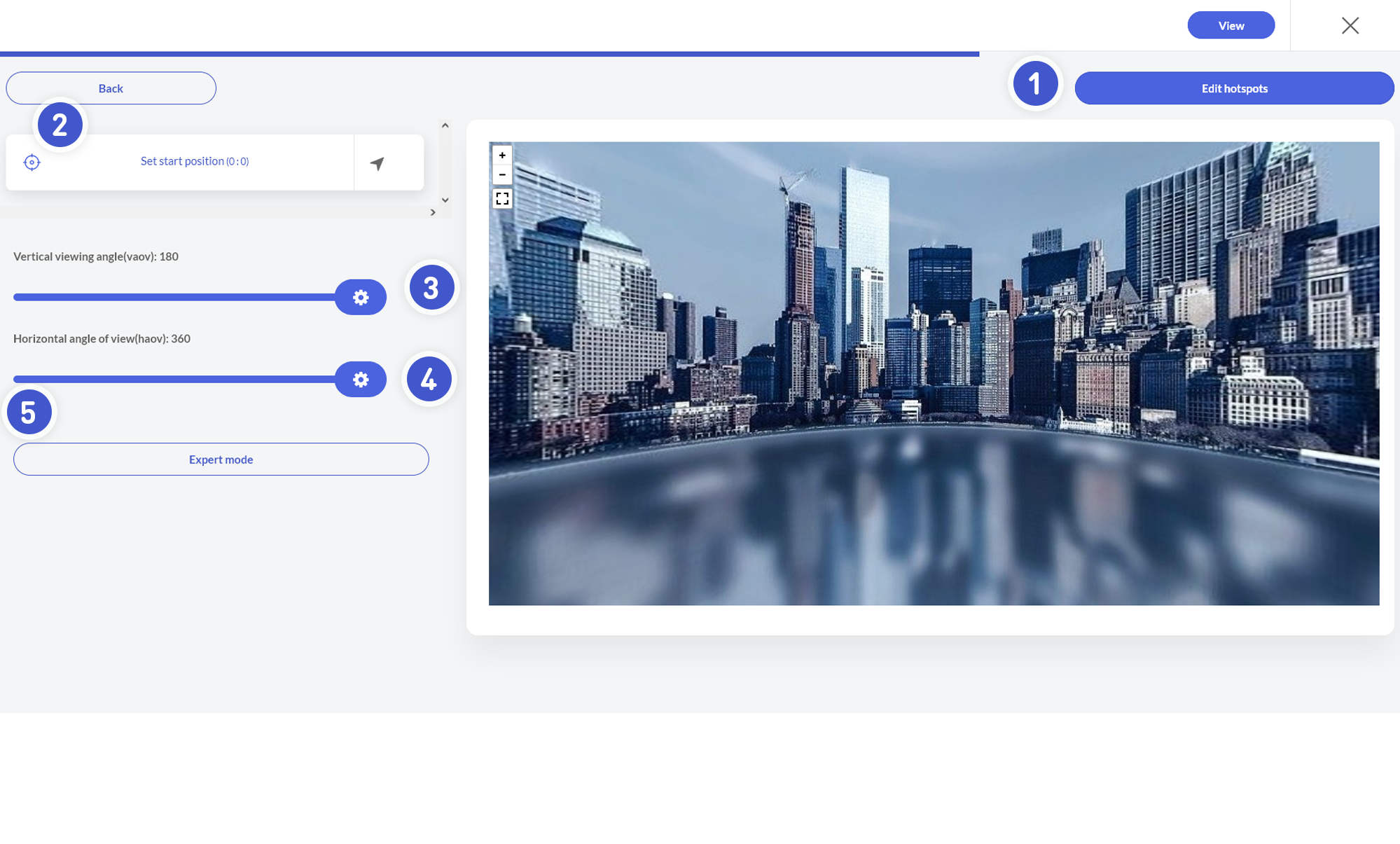Open Edit hotspots
Screen dimensions: 1400x844
[1234, 88]
